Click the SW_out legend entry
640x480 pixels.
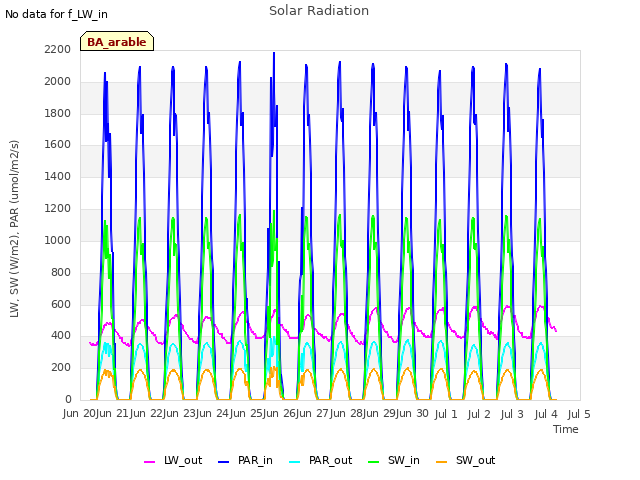point(466,460)
